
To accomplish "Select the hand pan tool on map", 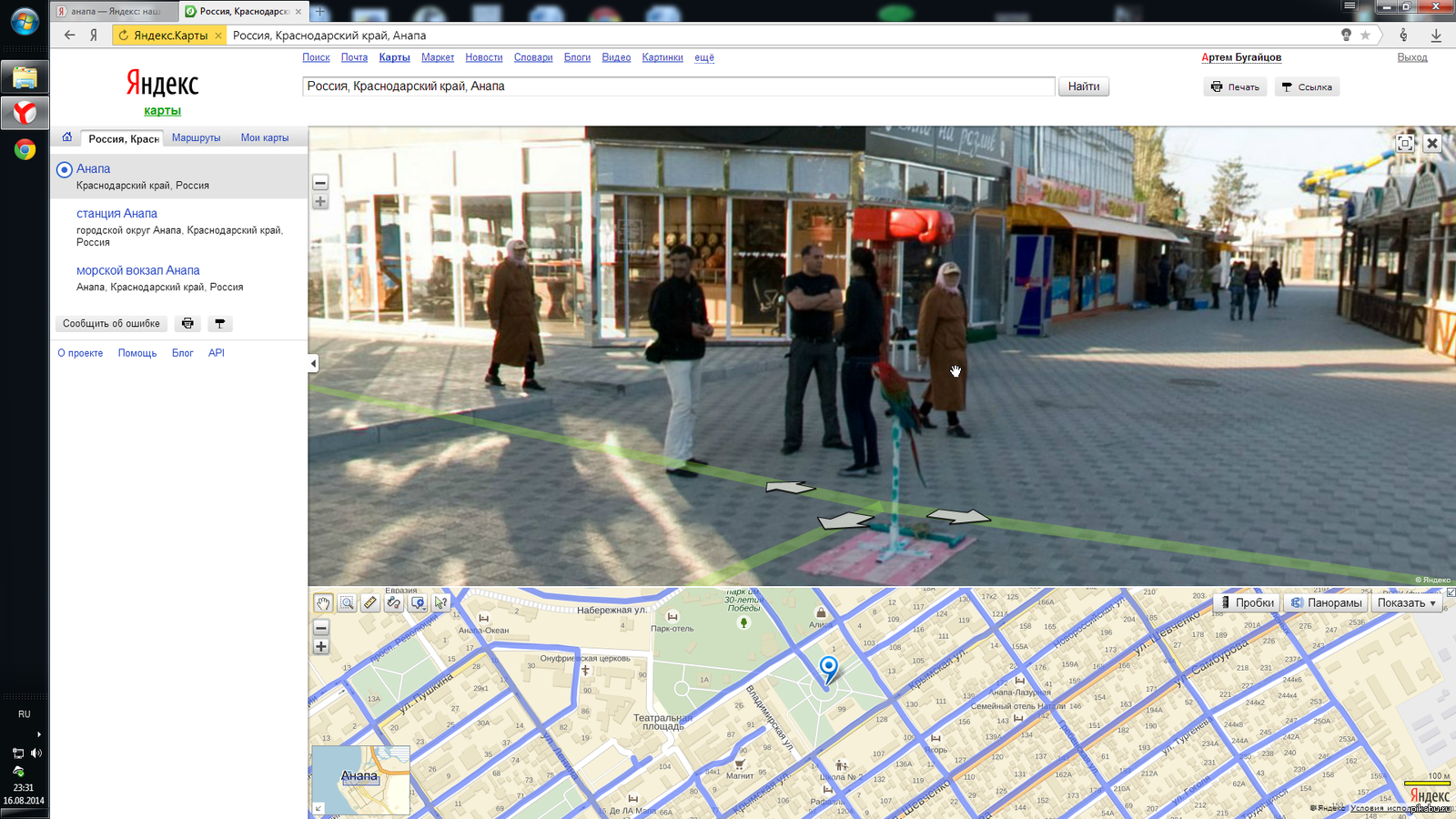I will point(323,602).
